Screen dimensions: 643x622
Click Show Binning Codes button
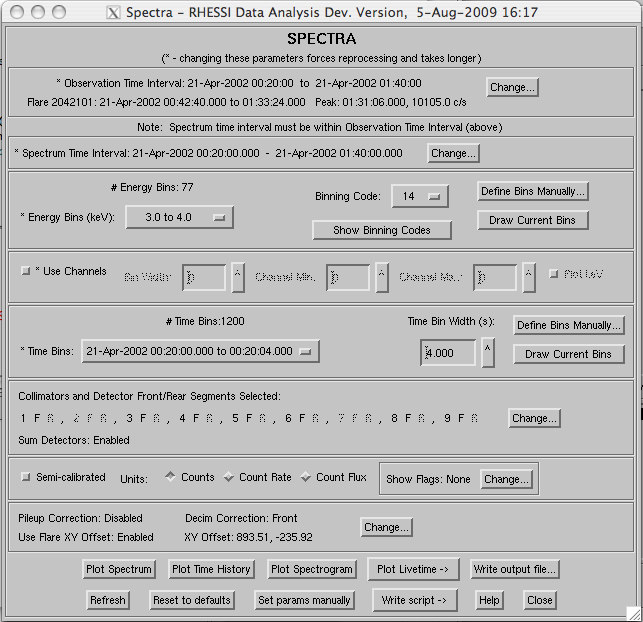(x=381, y=230)
